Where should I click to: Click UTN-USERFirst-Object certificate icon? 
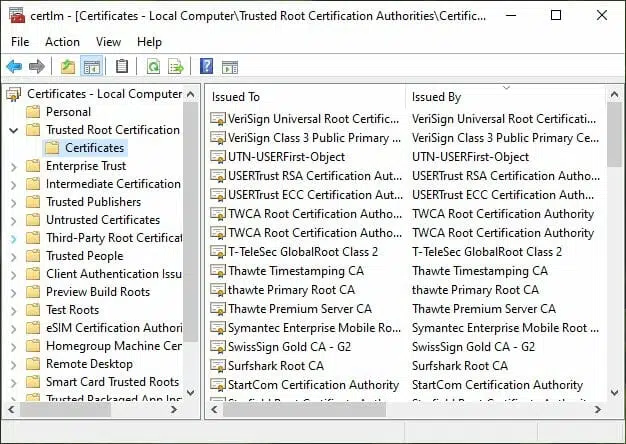(x=218, y=157)
